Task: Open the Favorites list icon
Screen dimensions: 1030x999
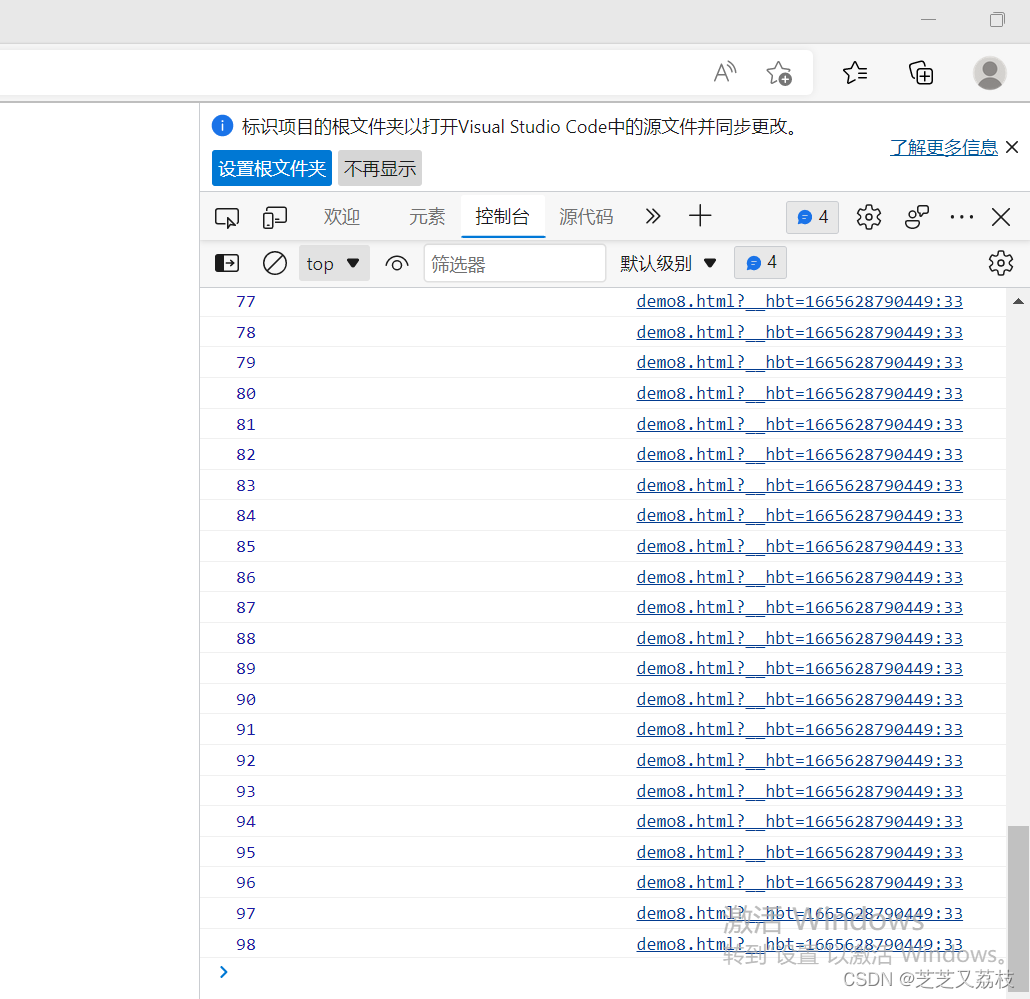Action: 855,72
